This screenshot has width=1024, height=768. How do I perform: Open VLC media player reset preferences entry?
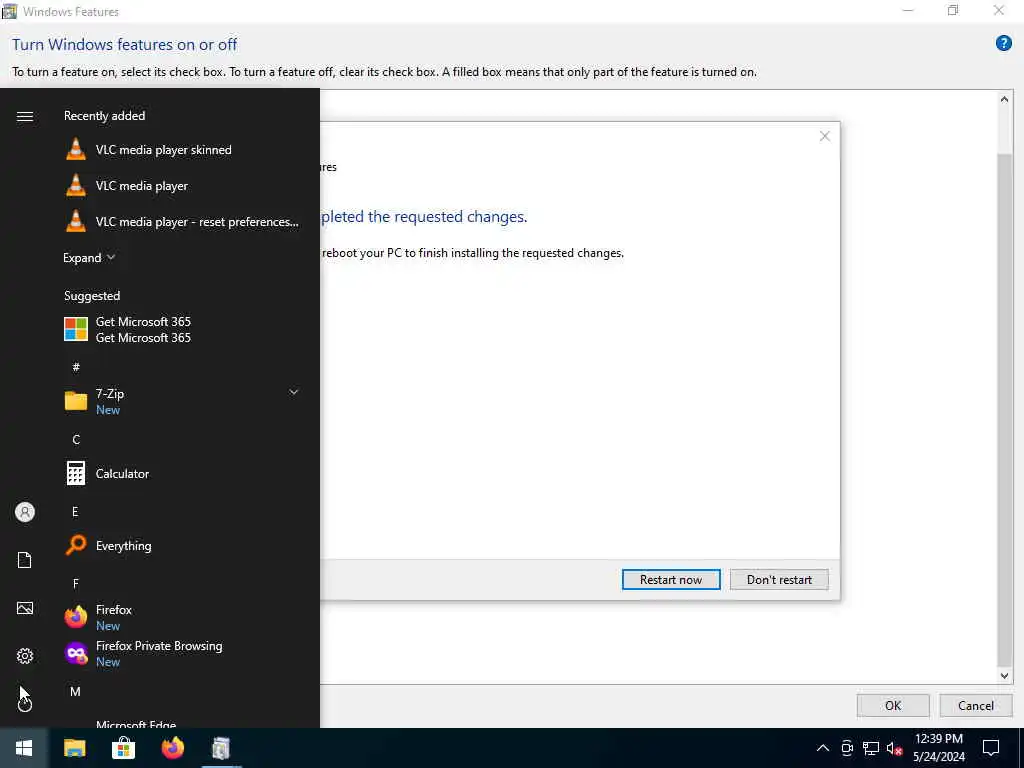point(183,221)
